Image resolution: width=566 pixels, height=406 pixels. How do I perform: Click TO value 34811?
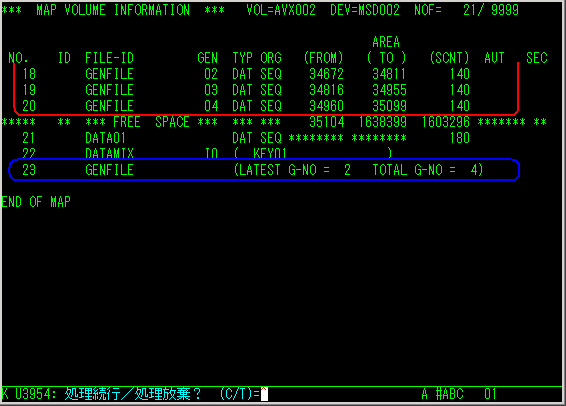[389, 74]
